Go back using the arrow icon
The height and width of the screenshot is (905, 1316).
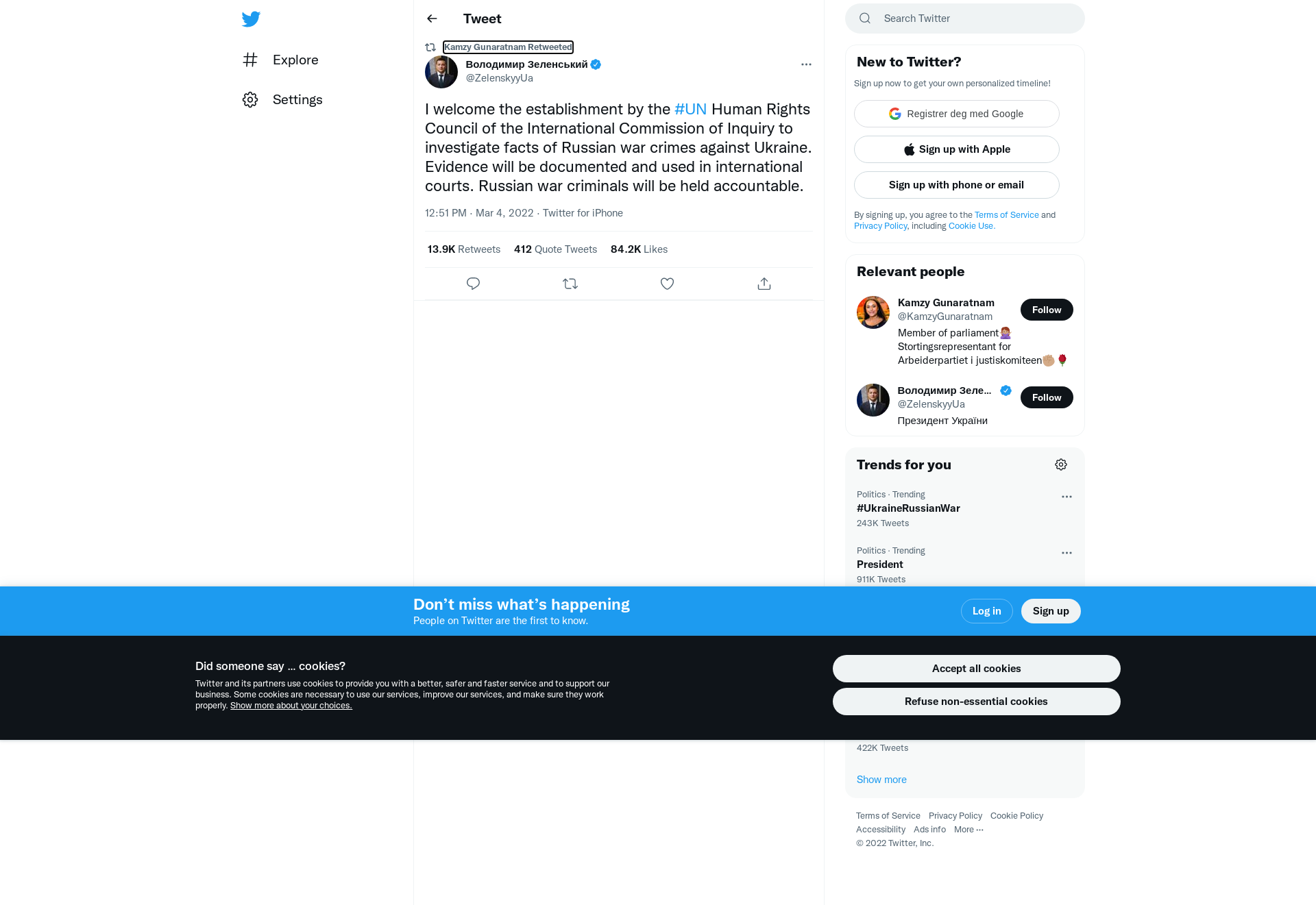(x=432, y=18)
